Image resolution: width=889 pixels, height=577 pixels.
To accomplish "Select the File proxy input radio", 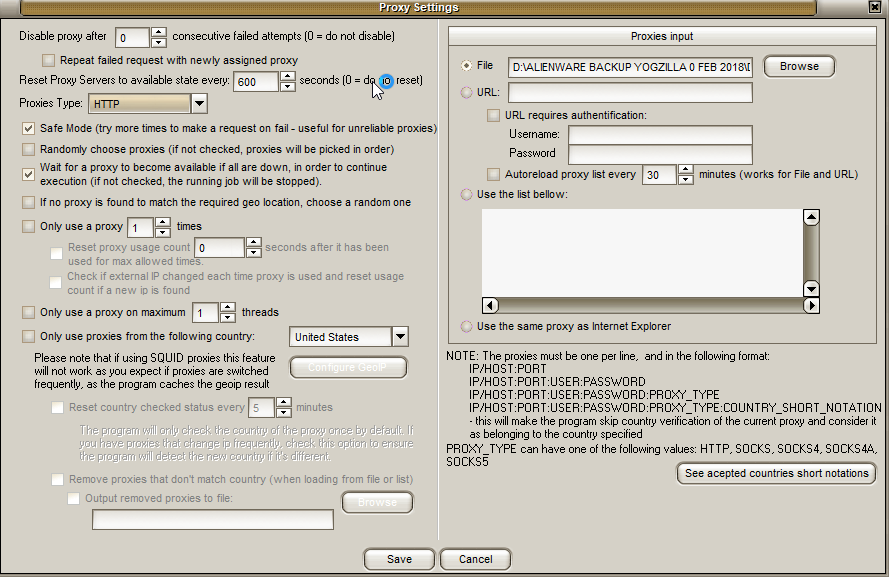I will [x=467, y=66].
